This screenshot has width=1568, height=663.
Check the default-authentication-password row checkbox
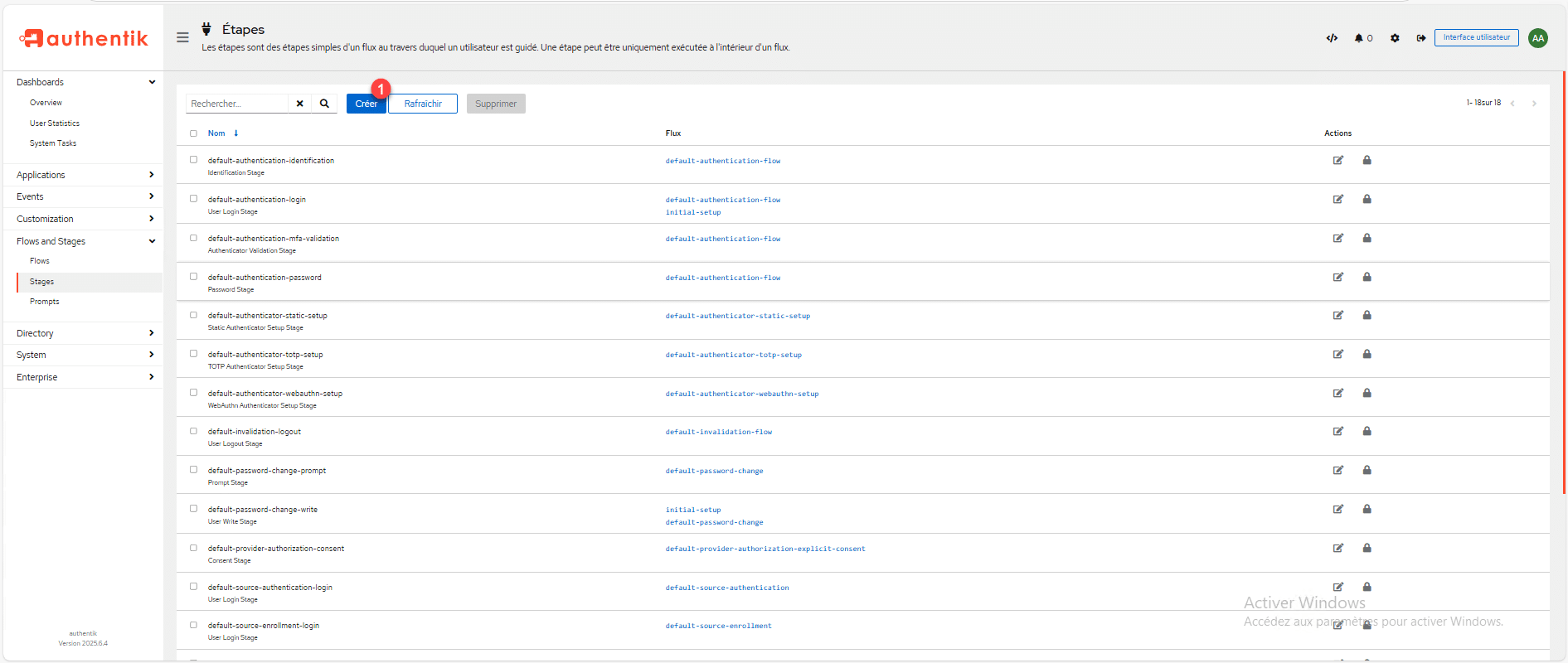coord(193,277)
